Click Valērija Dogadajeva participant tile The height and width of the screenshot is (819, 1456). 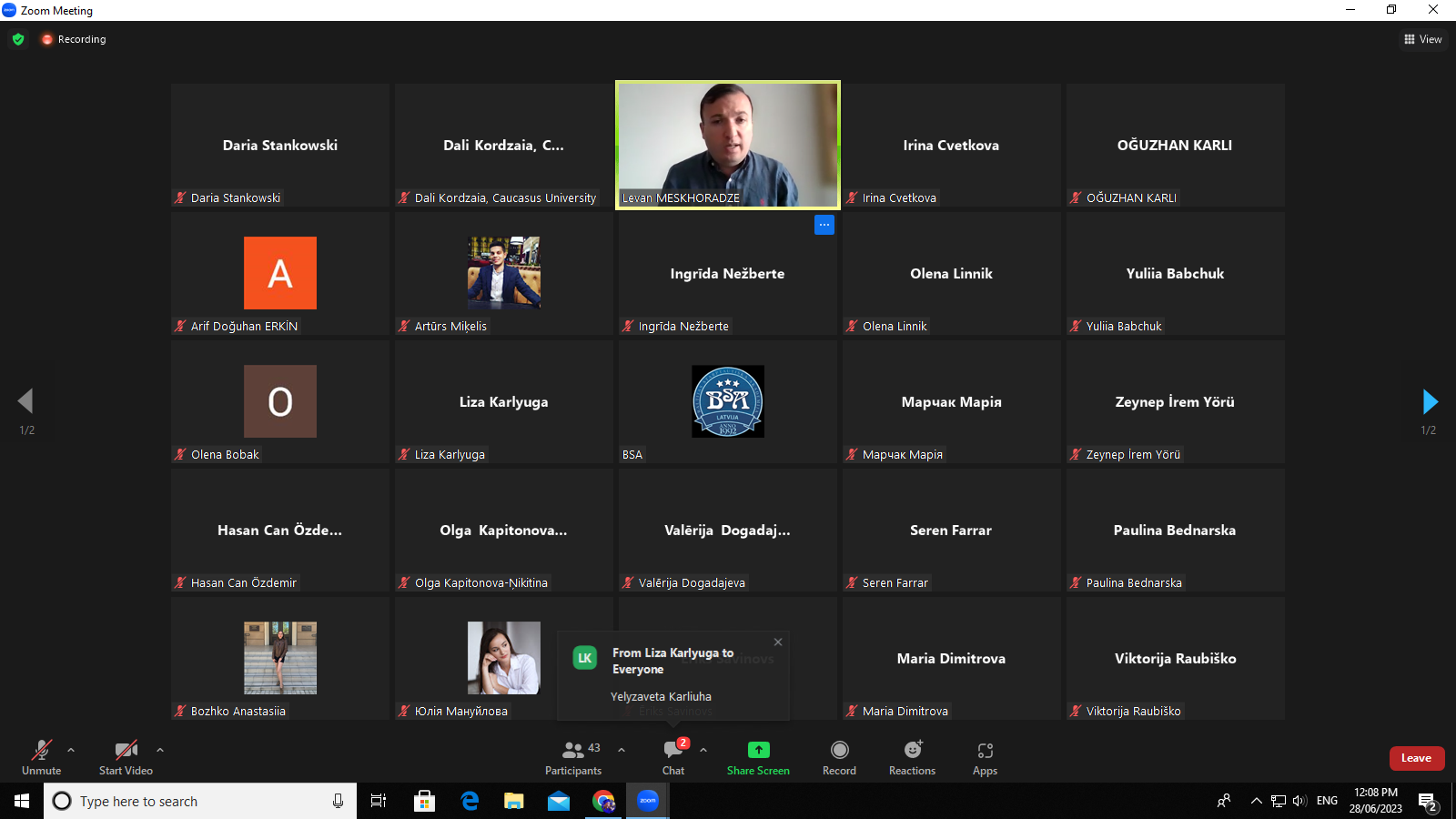point(728,530)
